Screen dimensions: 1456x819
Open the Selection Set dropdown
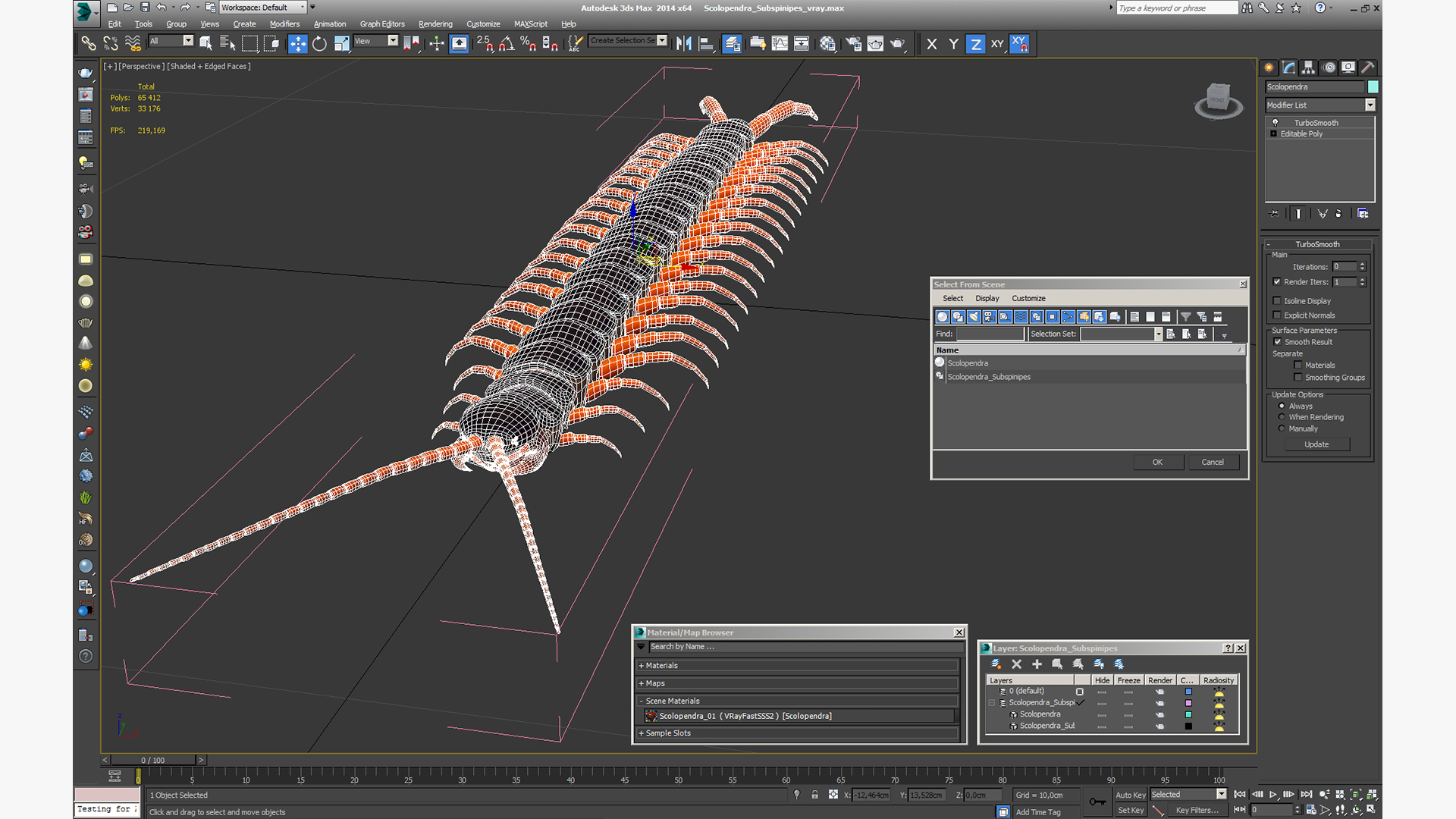(x=1158, y=334)
